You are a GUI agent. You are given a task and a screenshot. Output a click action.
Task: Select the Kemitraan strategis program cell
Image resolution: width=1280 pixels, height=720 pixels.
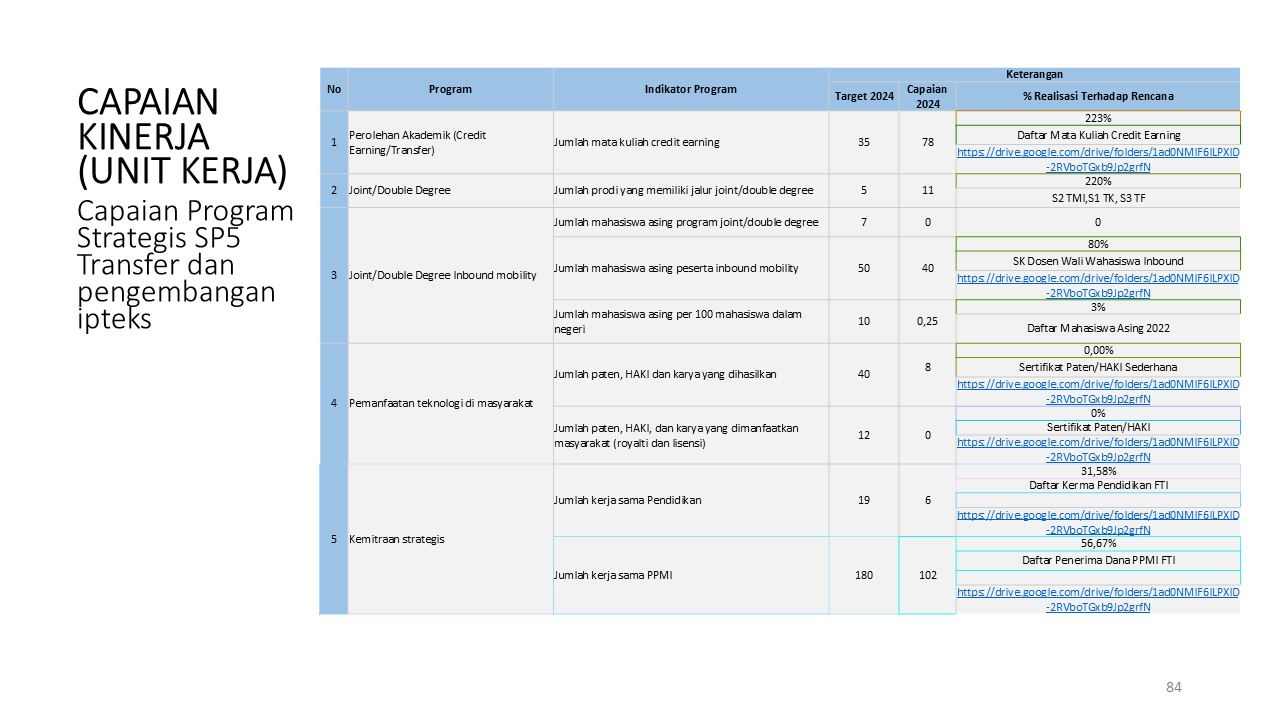pyautogui.click(x=396, y=539)
